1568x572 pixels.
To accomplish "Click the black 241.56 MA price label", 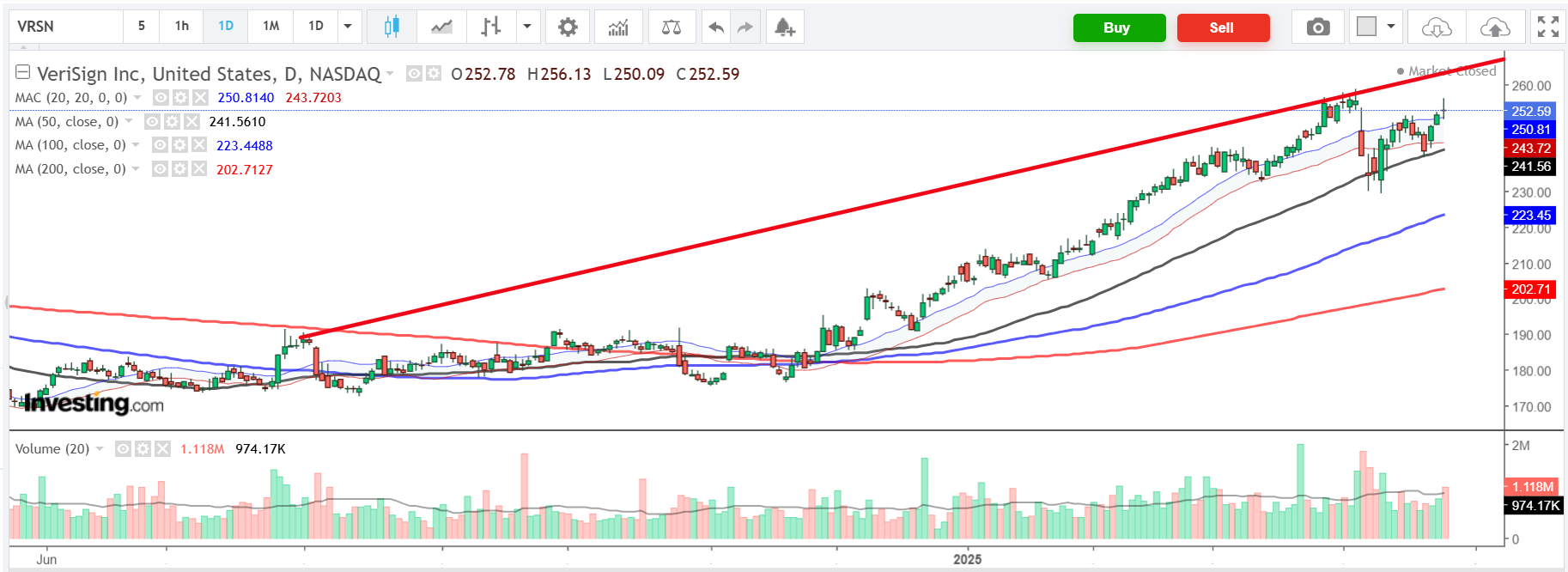I will [x=1531, y=167].
